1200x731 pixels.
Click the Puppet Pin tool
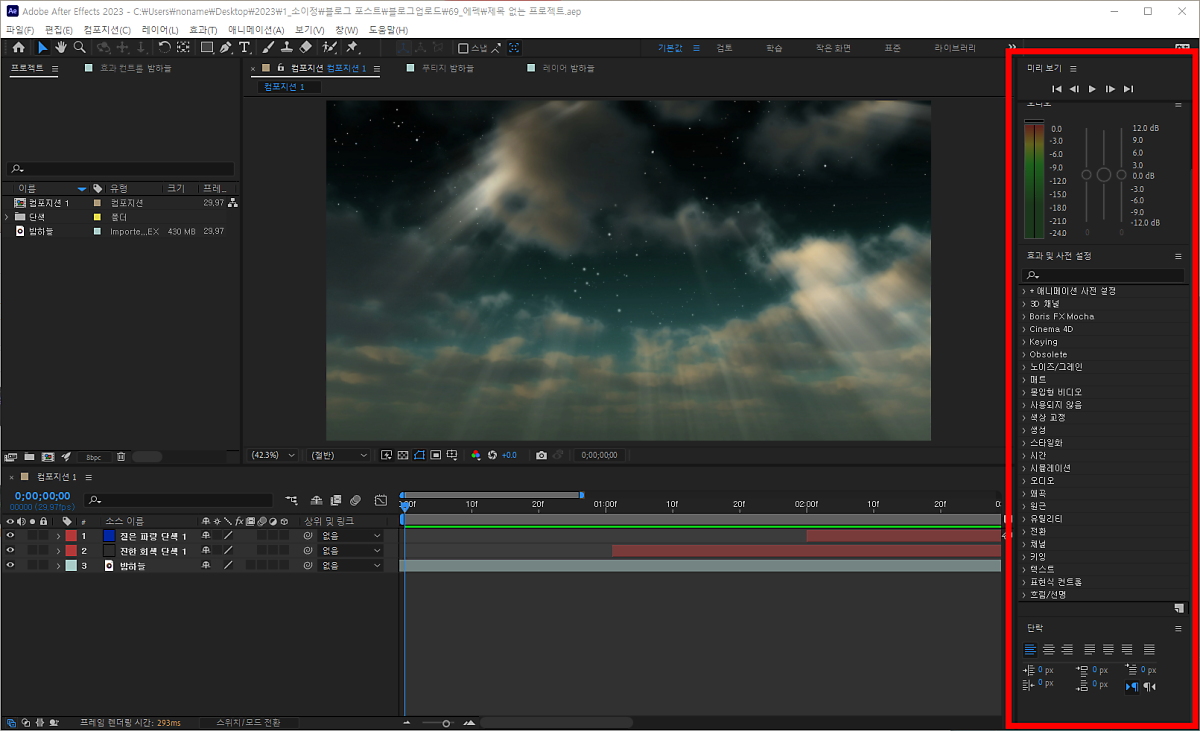tap(352, 47)
